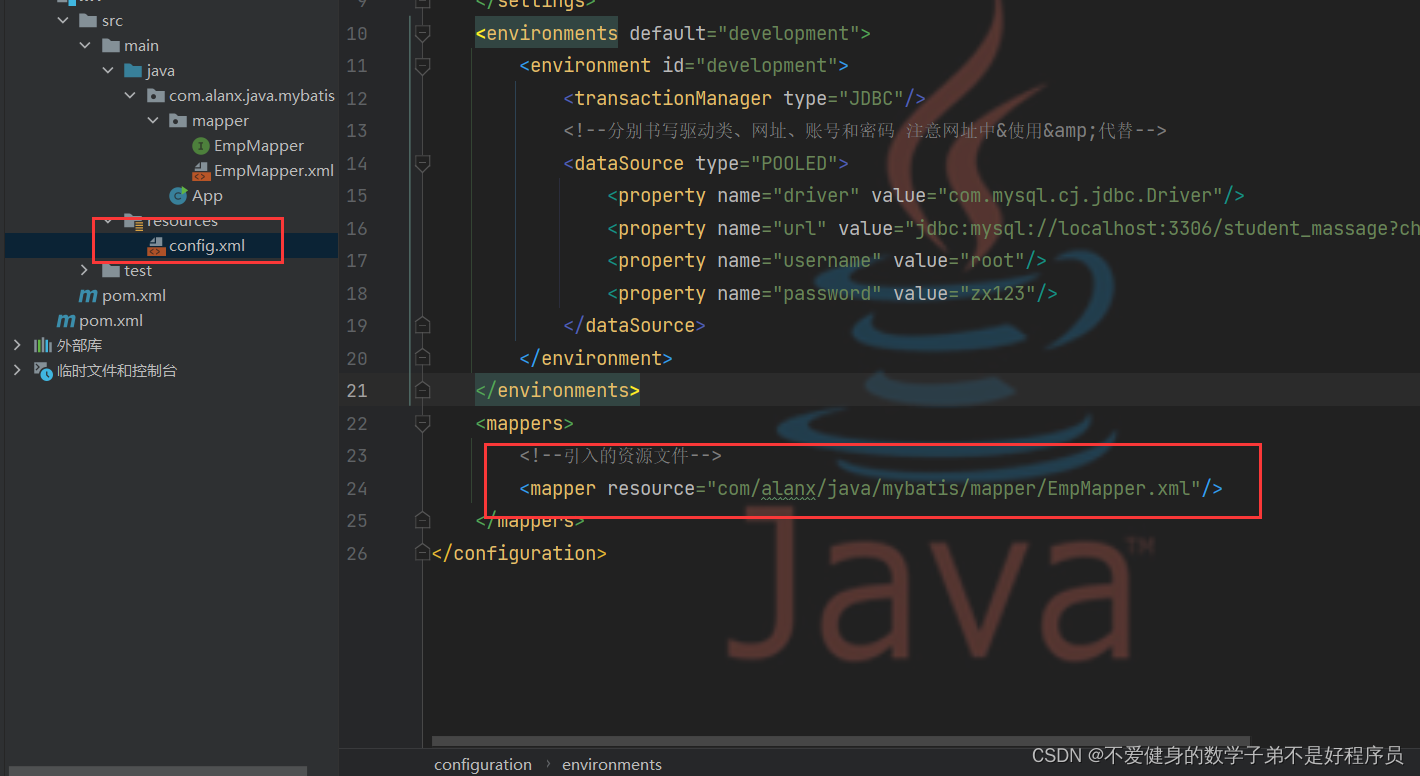
Task: Select the mapper package label
Action: click(x=220, y=121)
